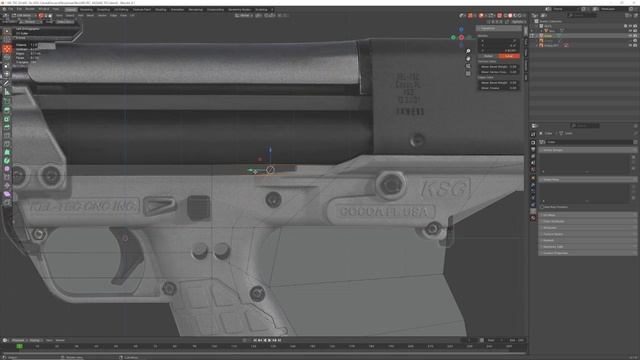Toggle viewport gizmos button
Image resolution: width=640 pixels, height=360 pixels.
pos(471,16)
